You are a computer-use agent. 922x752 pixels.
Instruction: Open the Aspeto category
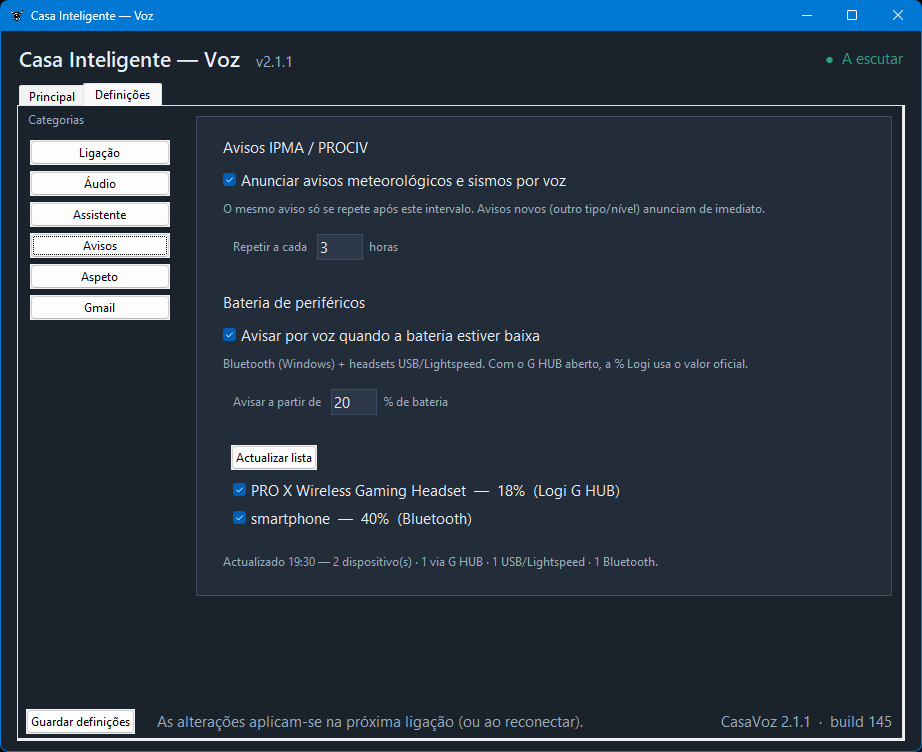coord(100,277)
